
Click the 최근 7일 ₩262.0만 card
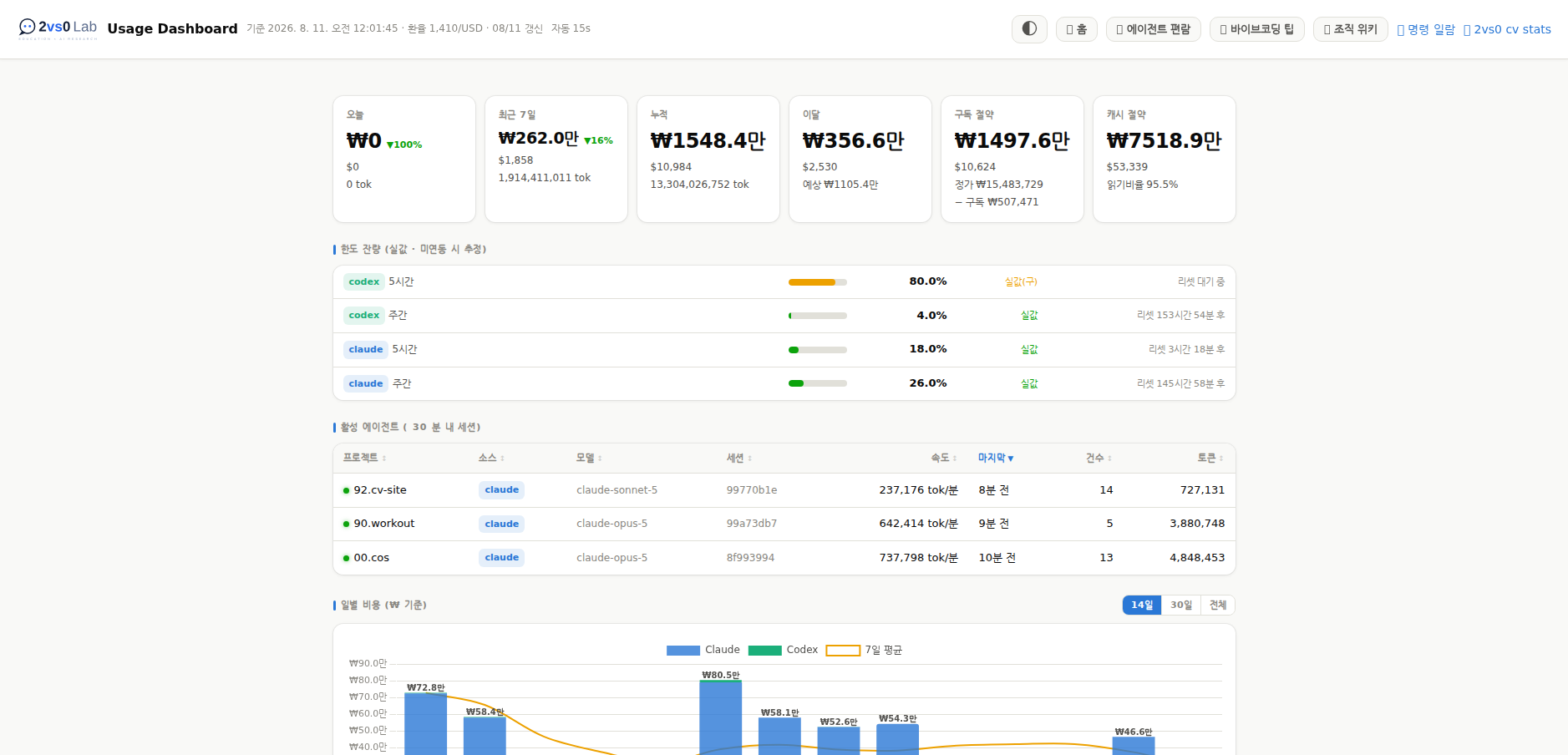(x=556, y=159)
